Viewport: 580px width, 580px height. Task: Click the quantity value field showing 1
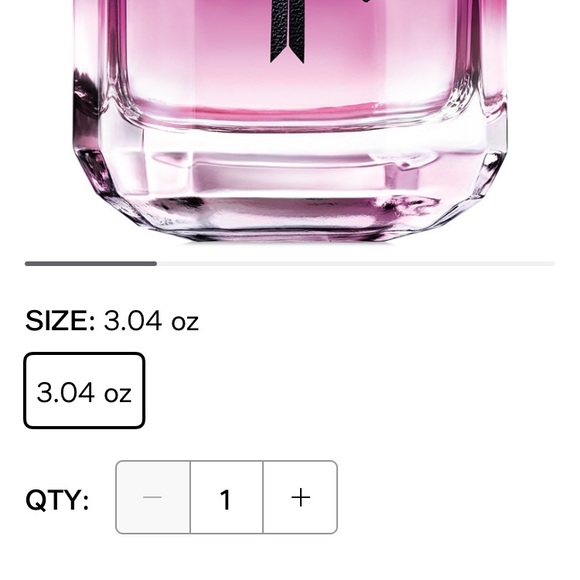coord(226,497)
